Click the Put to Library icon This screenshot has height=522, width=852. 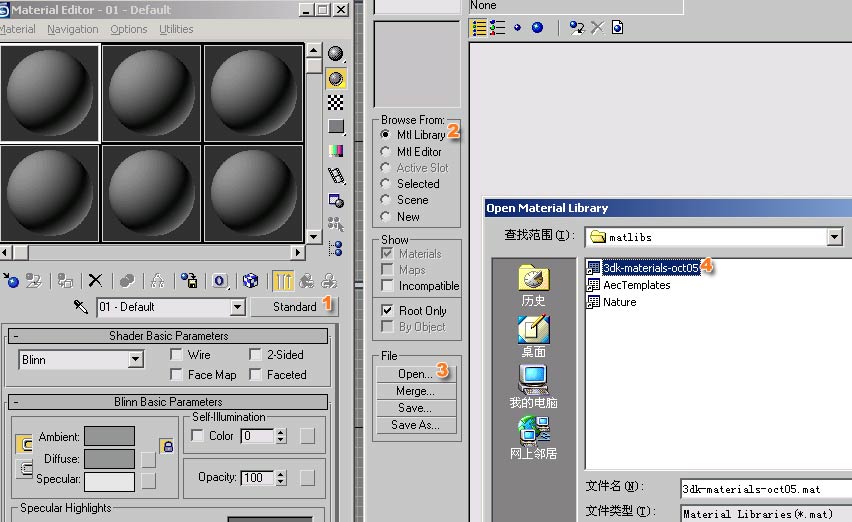(x=189, y=281)
